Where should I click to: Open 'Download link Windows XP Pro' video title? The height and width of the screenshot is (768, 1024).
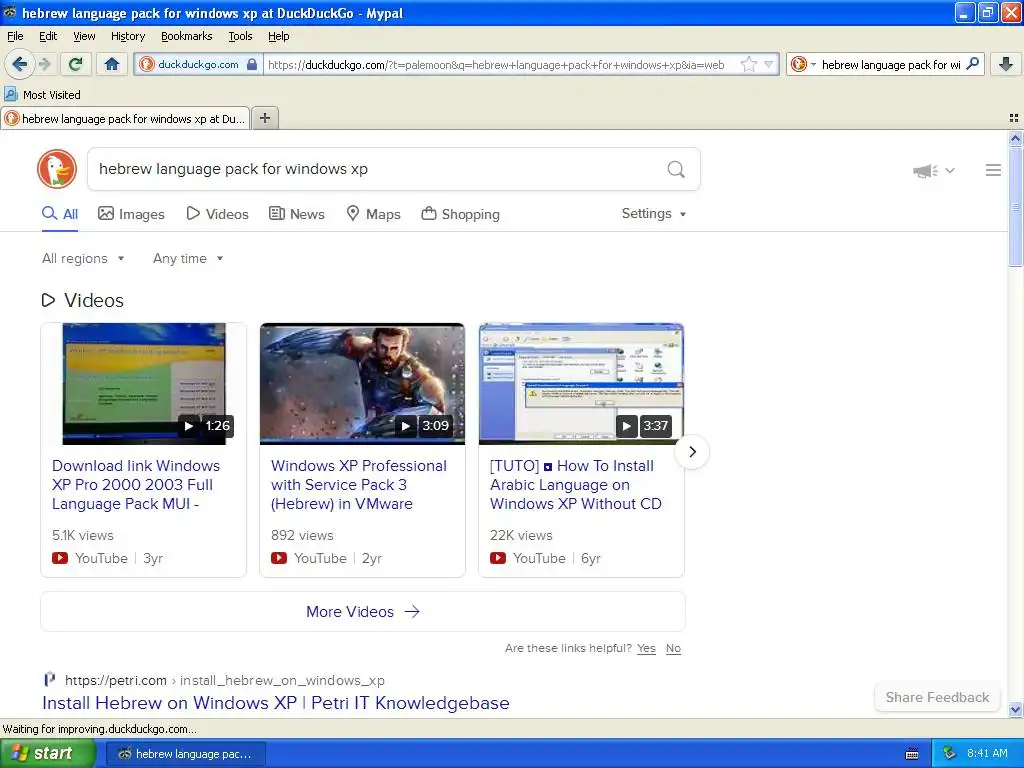pyautogui.click(x=136, y=485)
